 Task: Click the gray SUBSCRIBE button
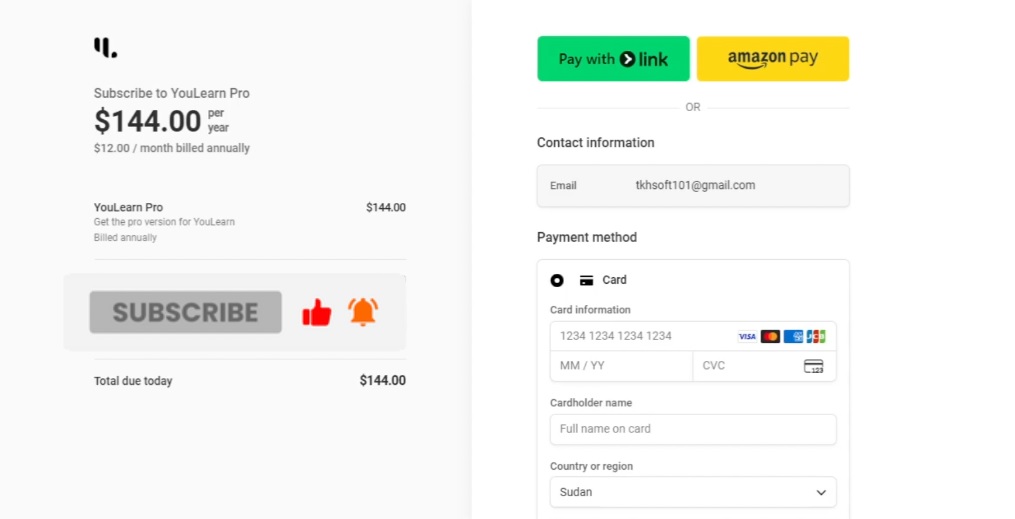(x=186, y=312)
